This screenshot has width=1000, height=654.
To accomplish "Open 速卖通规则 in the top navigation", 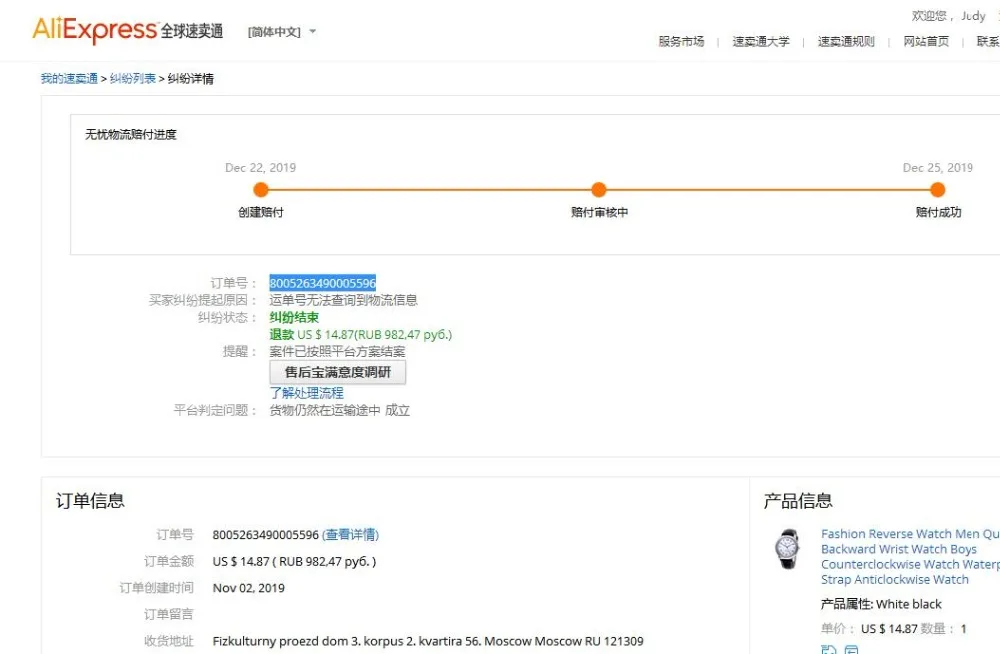I will [x=846, y=41].
